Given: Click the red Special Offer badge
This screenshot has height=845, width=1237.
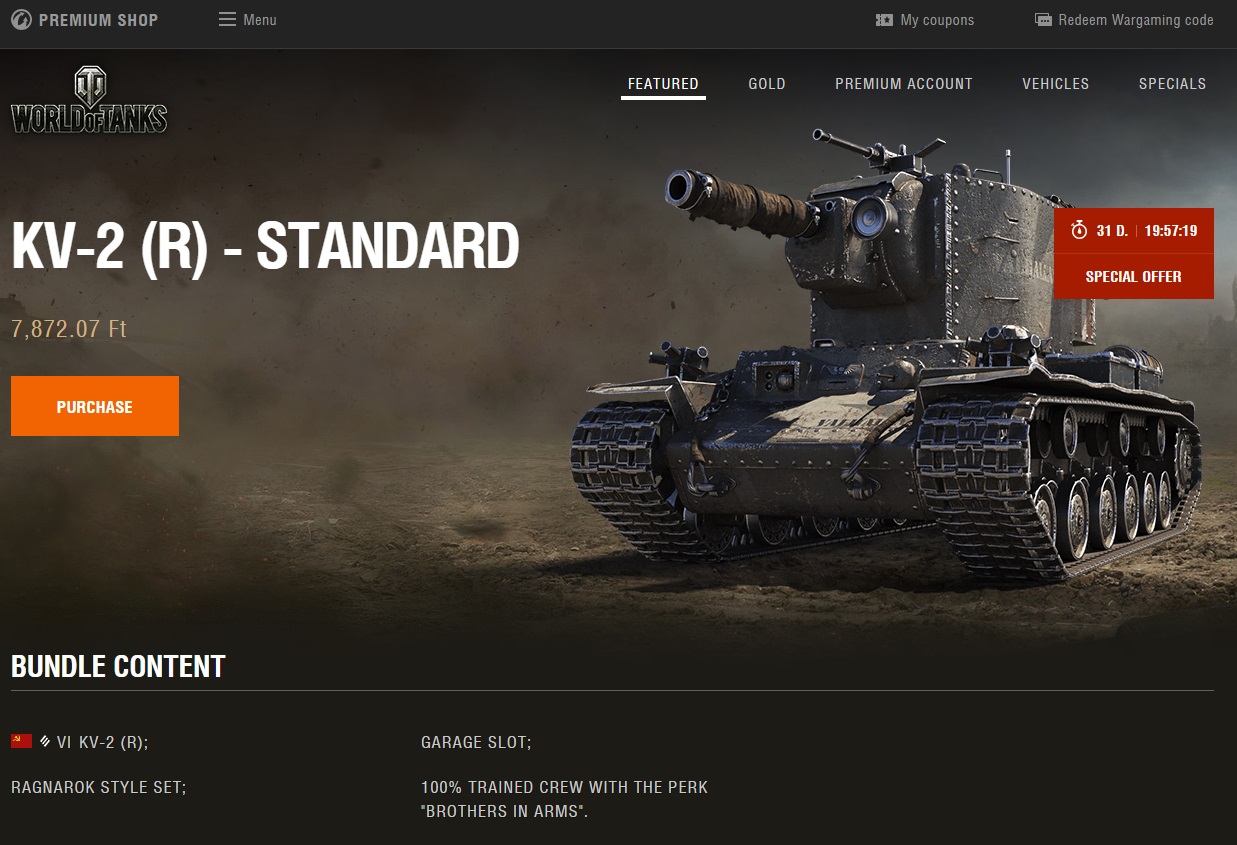Looking at the screenshot, I should (1134, 276).
